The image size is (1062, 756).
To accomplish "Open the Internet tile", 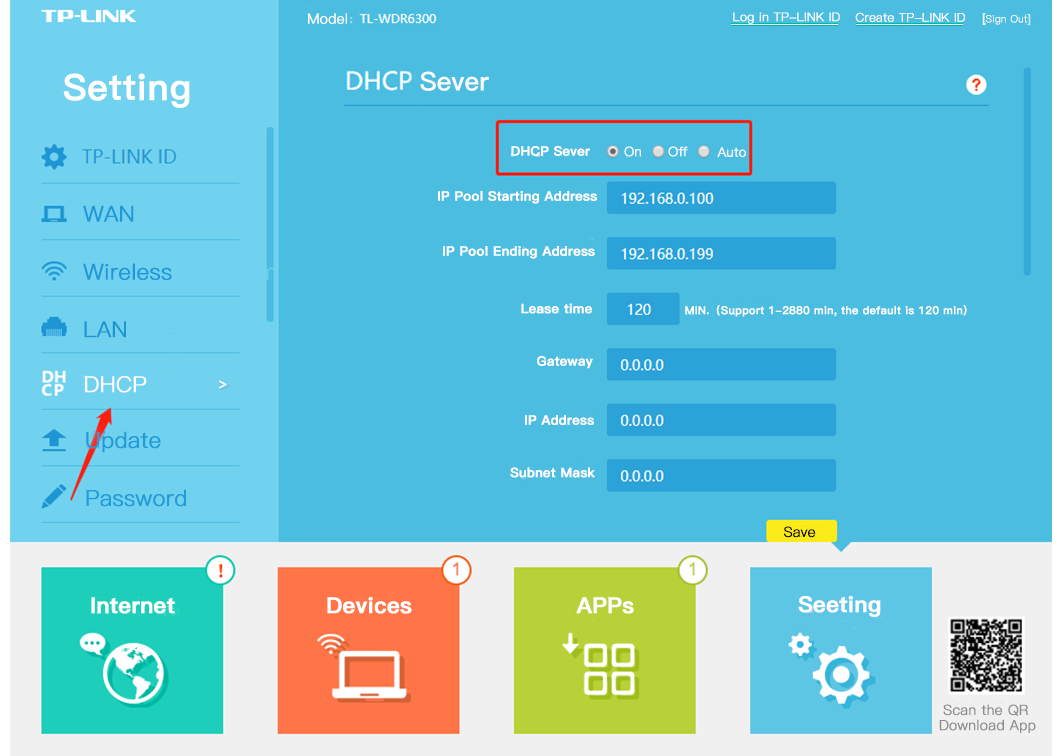I will (132, 650).
